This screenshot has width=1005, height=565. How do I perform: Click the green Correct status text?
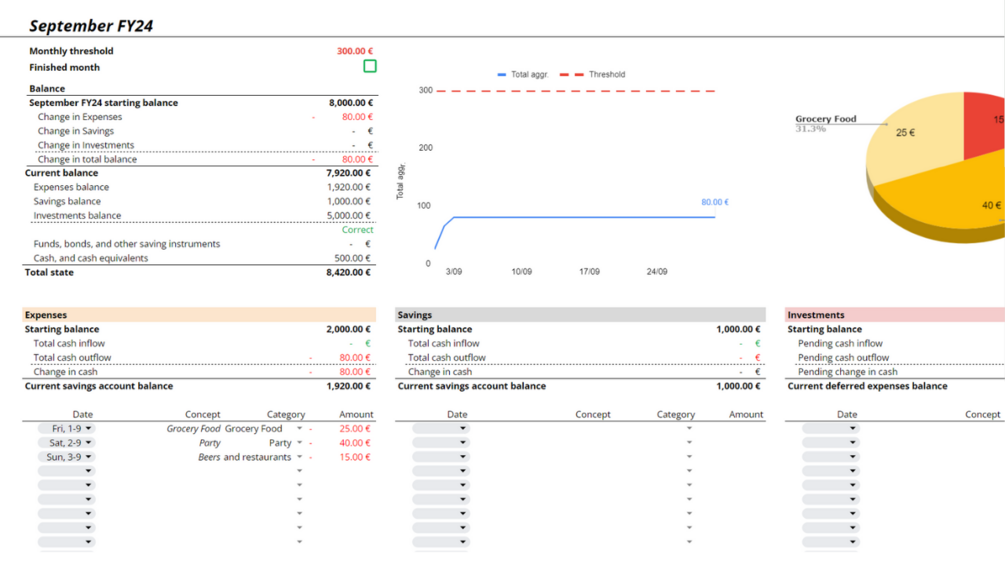(357, 229)
